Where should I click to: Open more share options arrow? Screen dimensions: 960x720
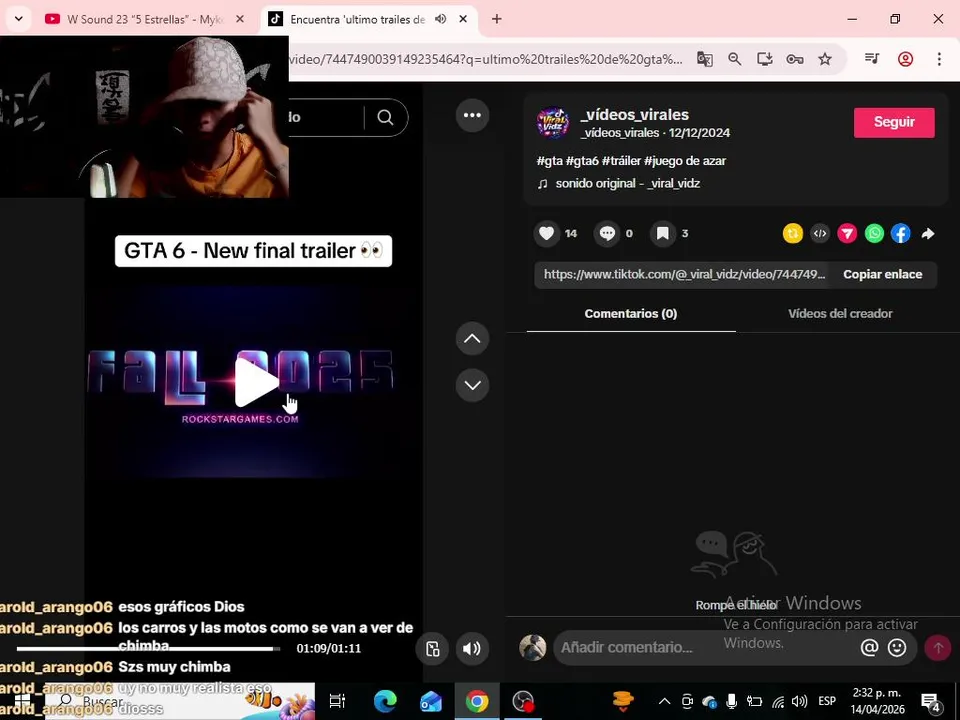928,233
